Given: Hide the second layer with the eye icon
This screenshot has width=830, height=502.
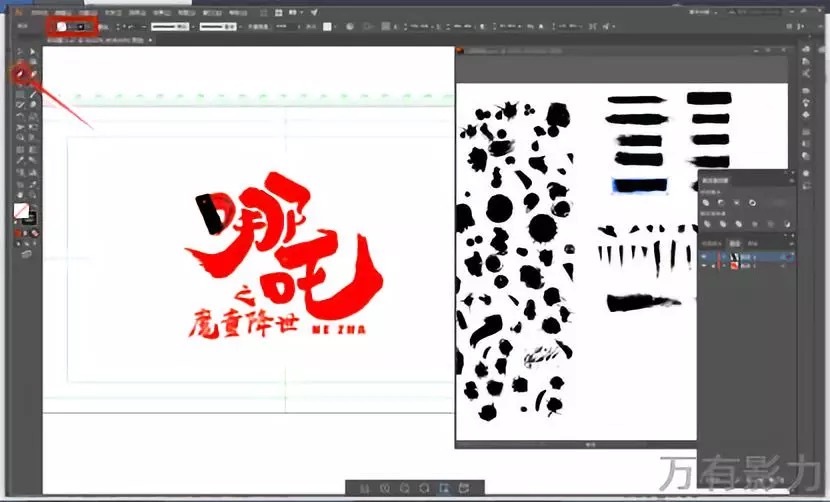Looking at the screenshot, I should pos(705,267).
